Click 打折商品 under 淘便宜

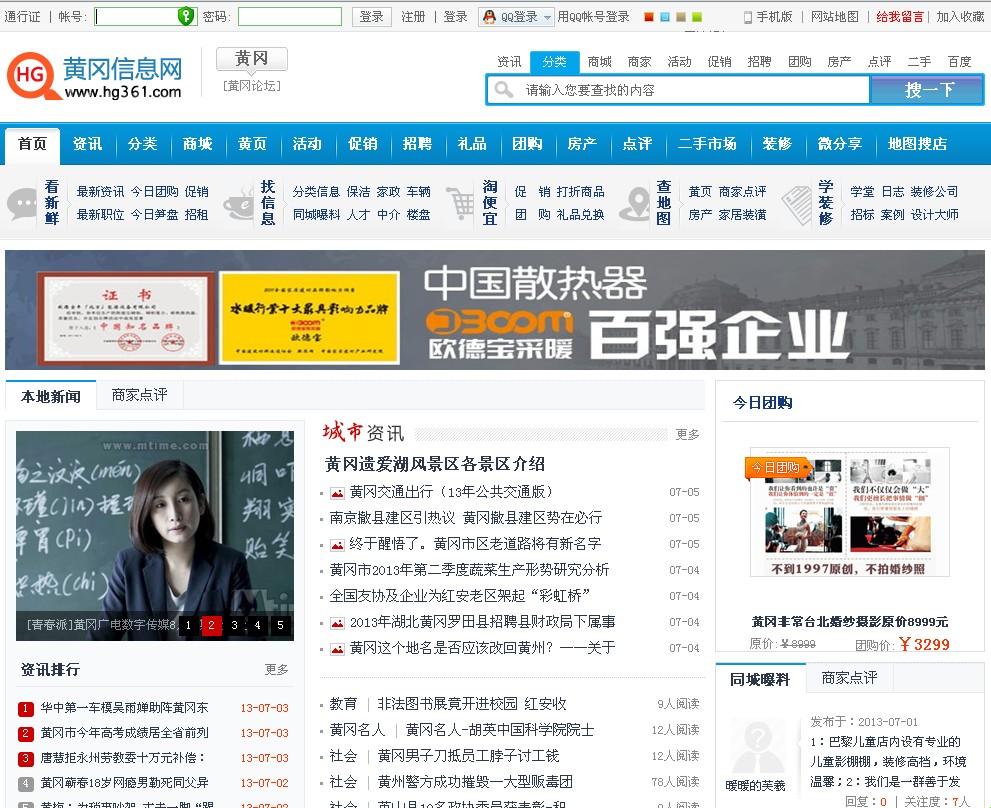(x=580, y=192)
